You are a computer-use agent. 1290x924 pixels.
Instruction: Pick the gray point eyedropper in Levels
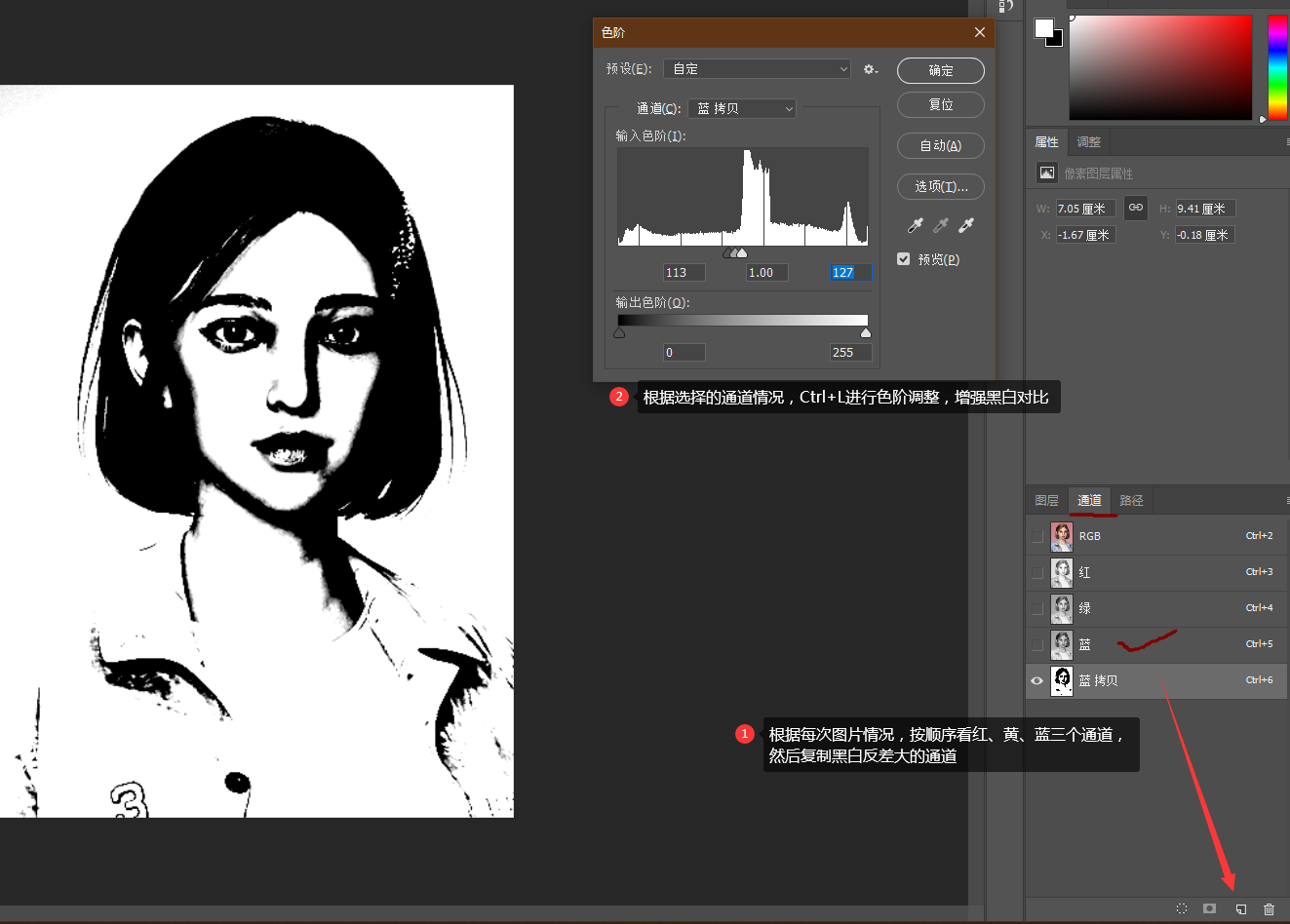point(941,225)
